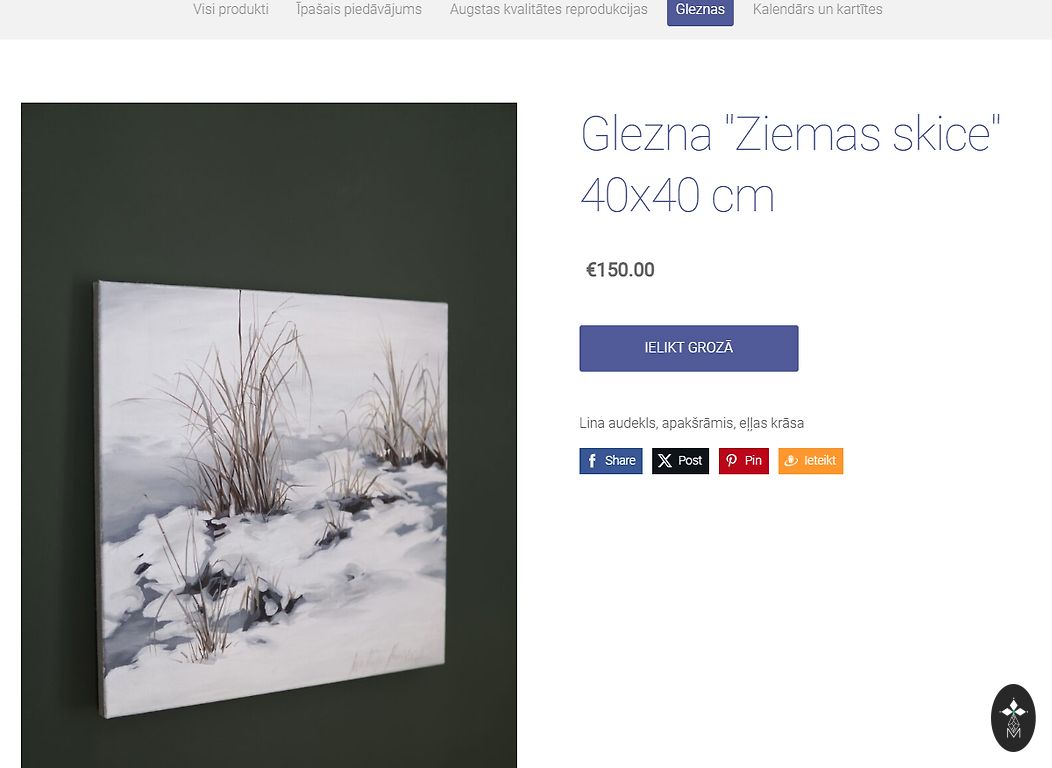Click the artist signature on the painting
The width and height of the screenshot is (1052, 768).
386,660
